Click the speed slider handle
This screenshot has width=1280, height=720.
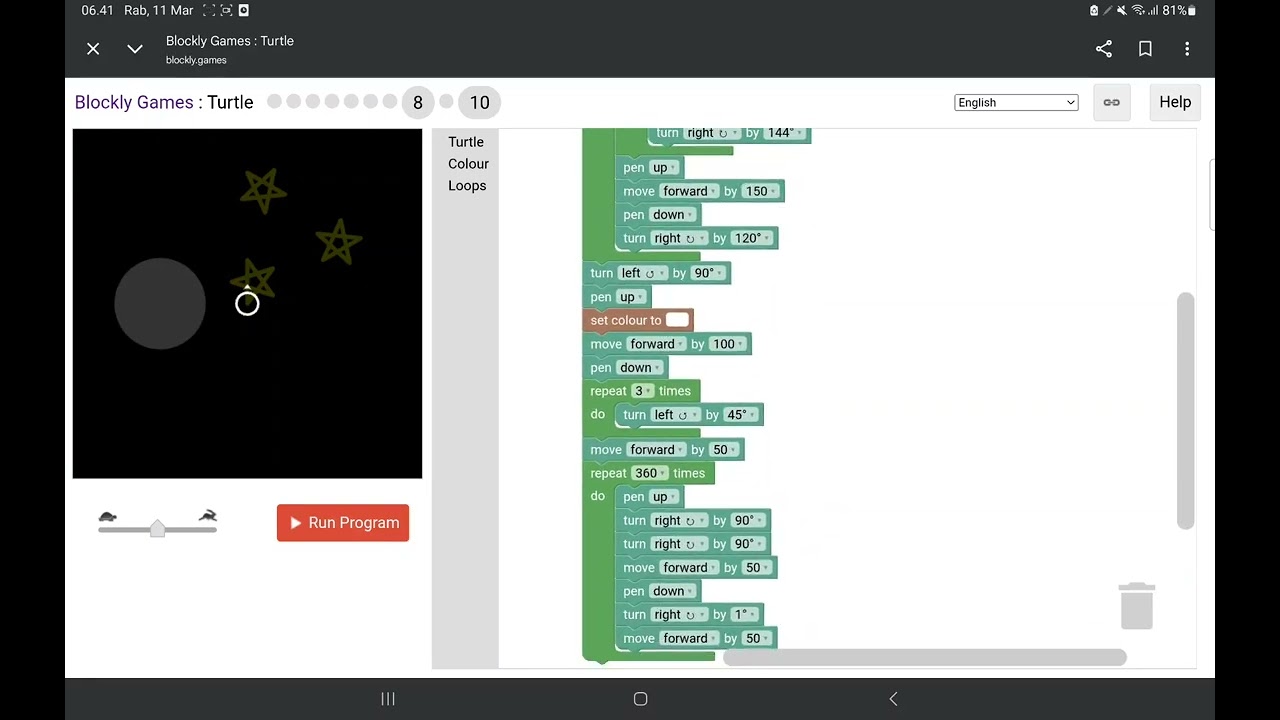click(x=157, y=528)
